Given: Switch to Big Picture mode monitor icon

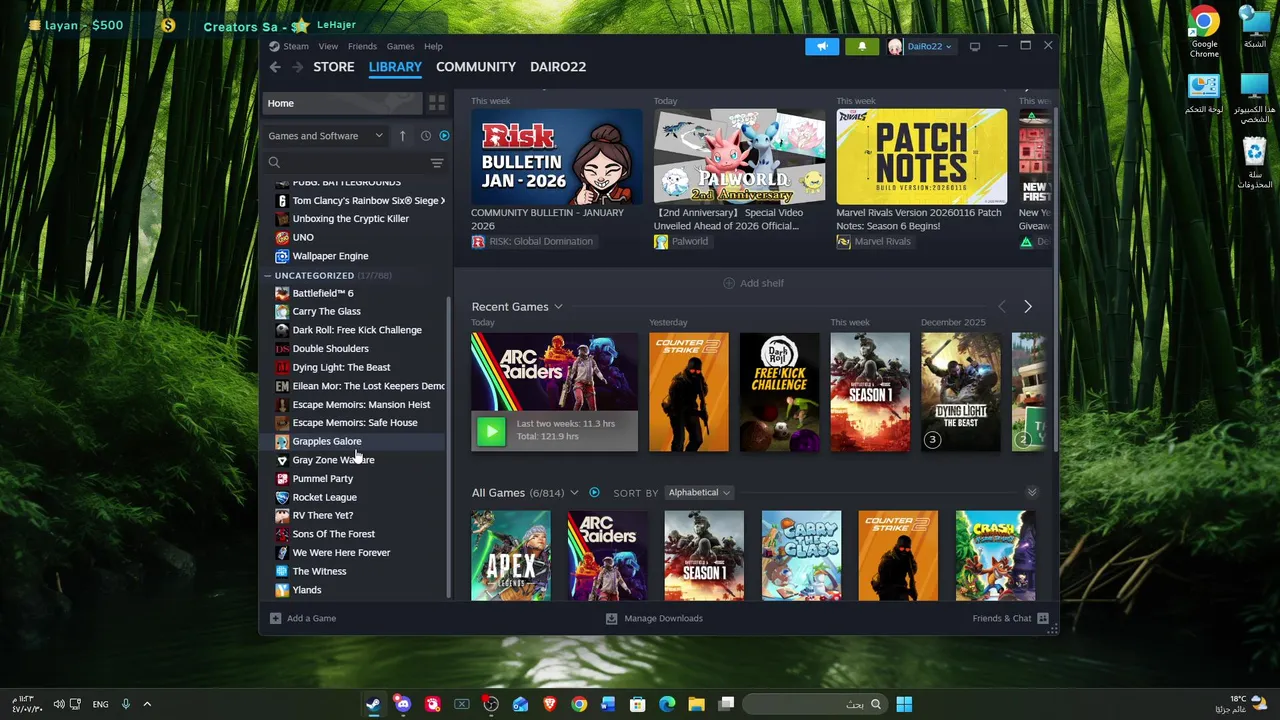Looking at the screenshot, I should pyautogui.click(x=975, y=46).
